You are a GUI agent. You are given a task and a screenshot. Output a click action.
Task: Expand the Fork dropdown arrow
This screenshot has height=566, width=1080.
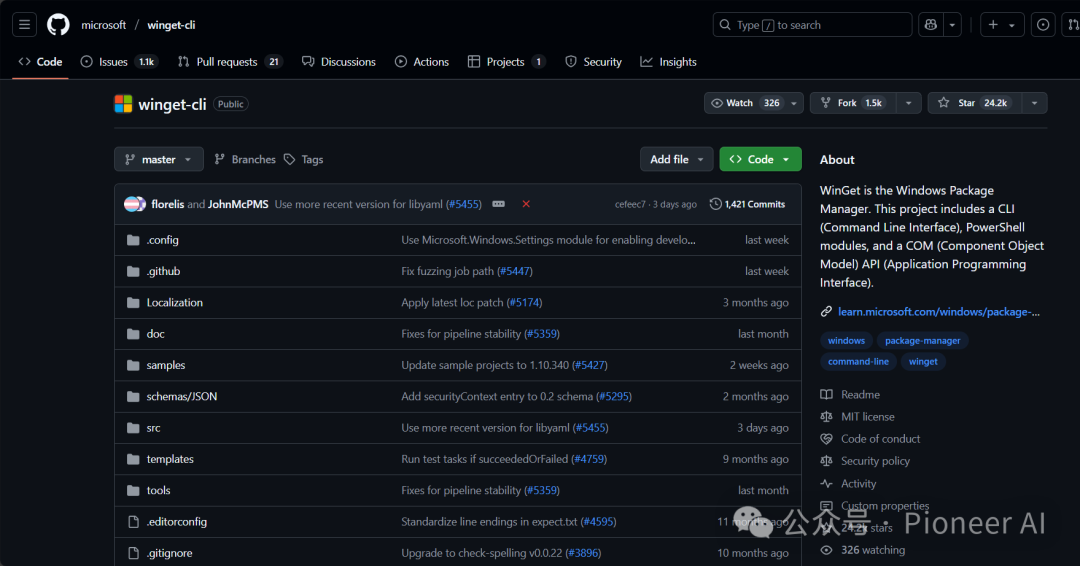(x=908, y=103)
